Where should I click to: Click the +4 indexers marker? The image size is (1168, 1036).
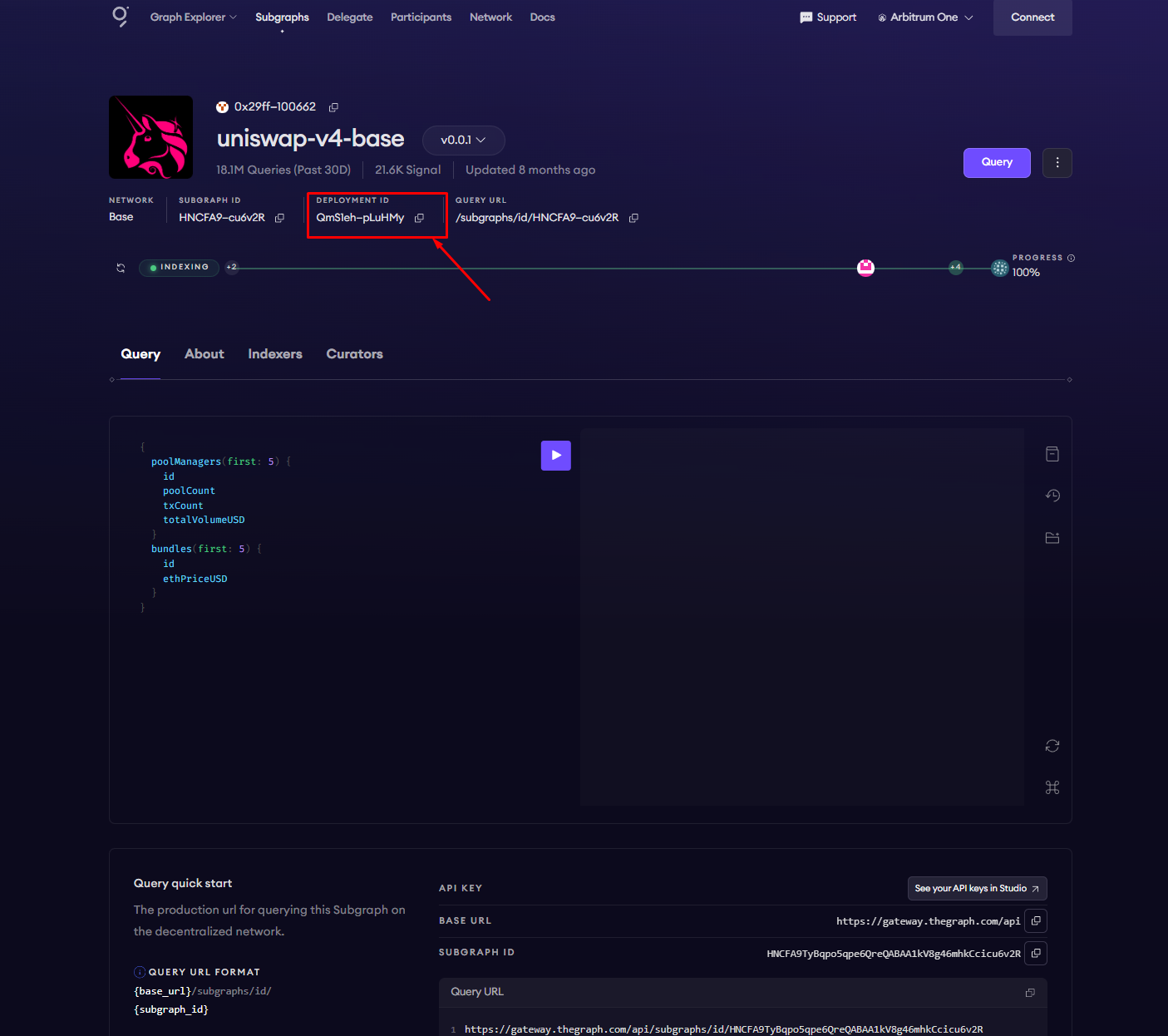pyautogui.click(x=956, y=267)
